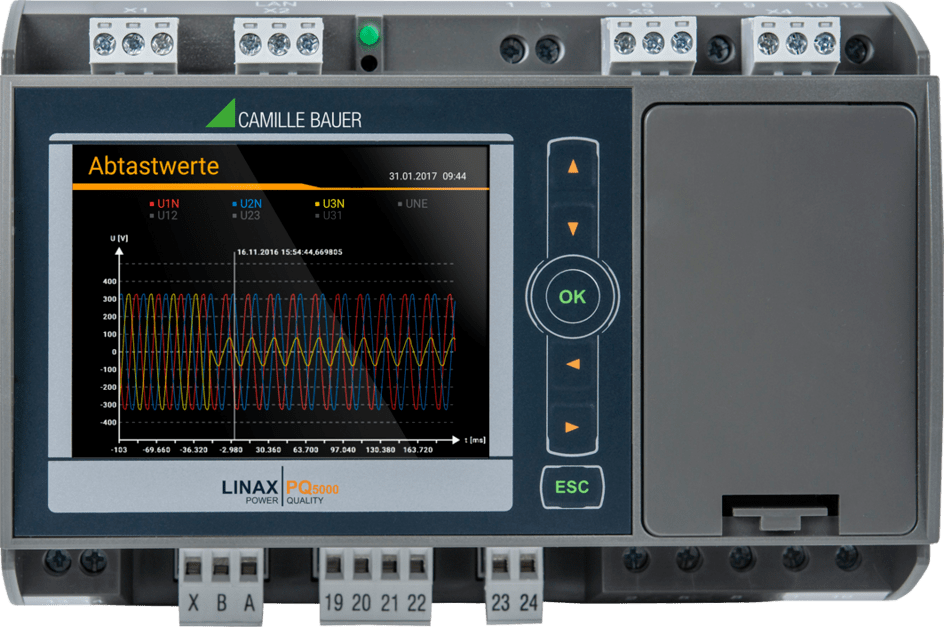
Task: Enable the greyed-out U23 channel
Action: [x=247, y=215]
